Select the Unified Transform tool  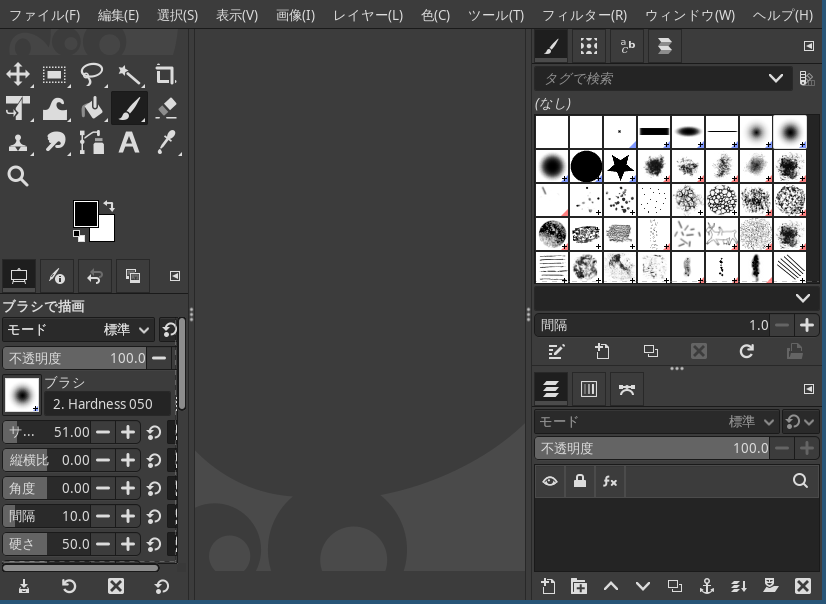pyautogui.click(x=18, y=108)
